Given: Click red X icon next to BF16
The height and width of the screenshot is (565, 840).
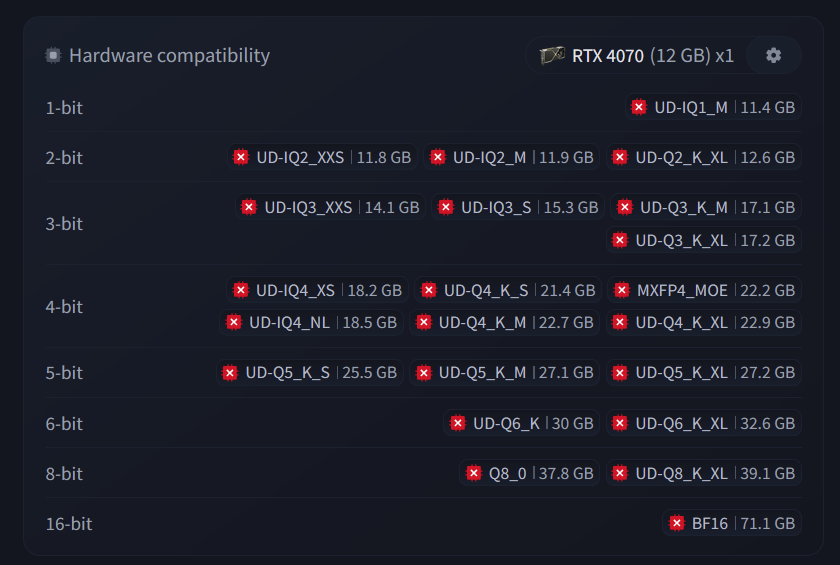Looking at the screenshot, I should (677, 523).
